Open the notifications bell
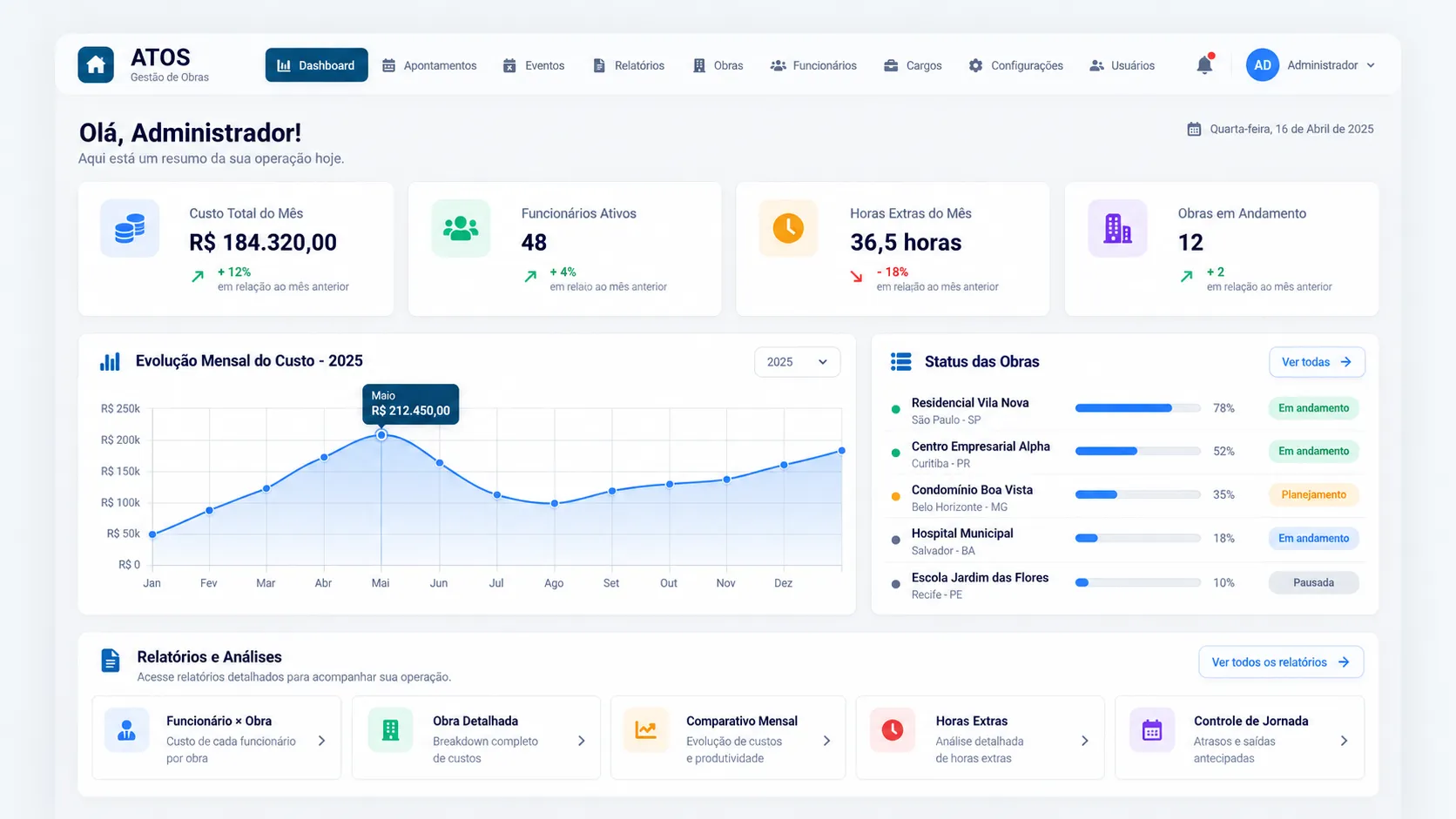Image resolution: width=1456 pixels, height=819 pixels. 1204,64
